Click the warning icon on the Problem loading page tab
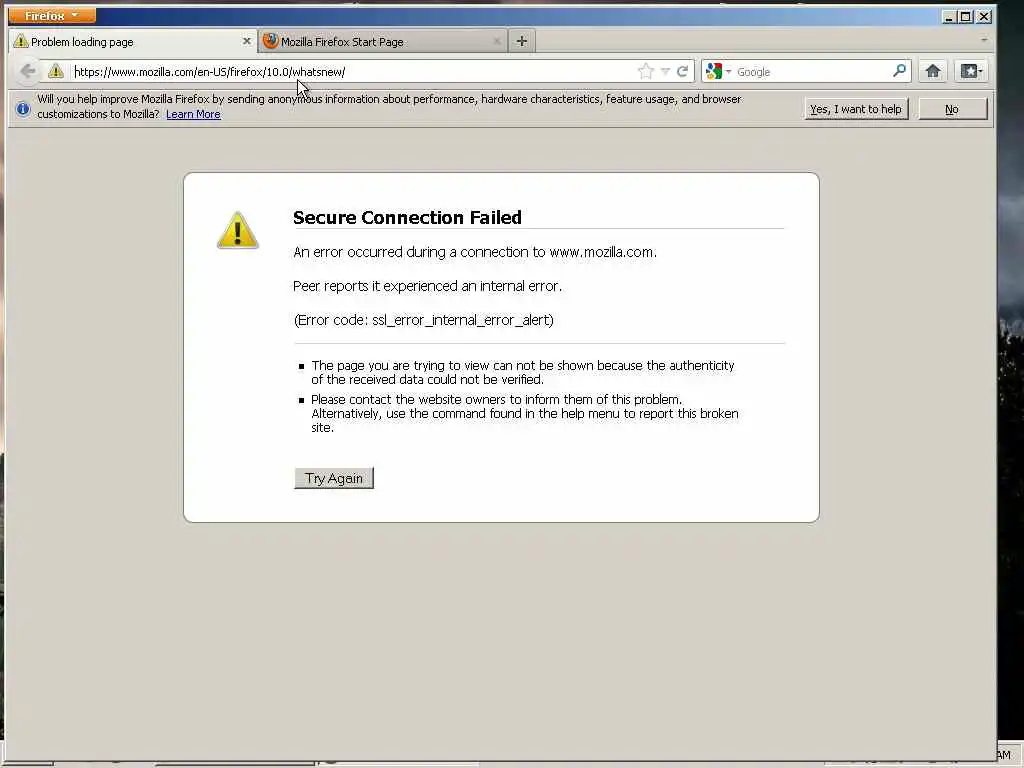Screen dimensions: 1024x768 click(21, 41)
